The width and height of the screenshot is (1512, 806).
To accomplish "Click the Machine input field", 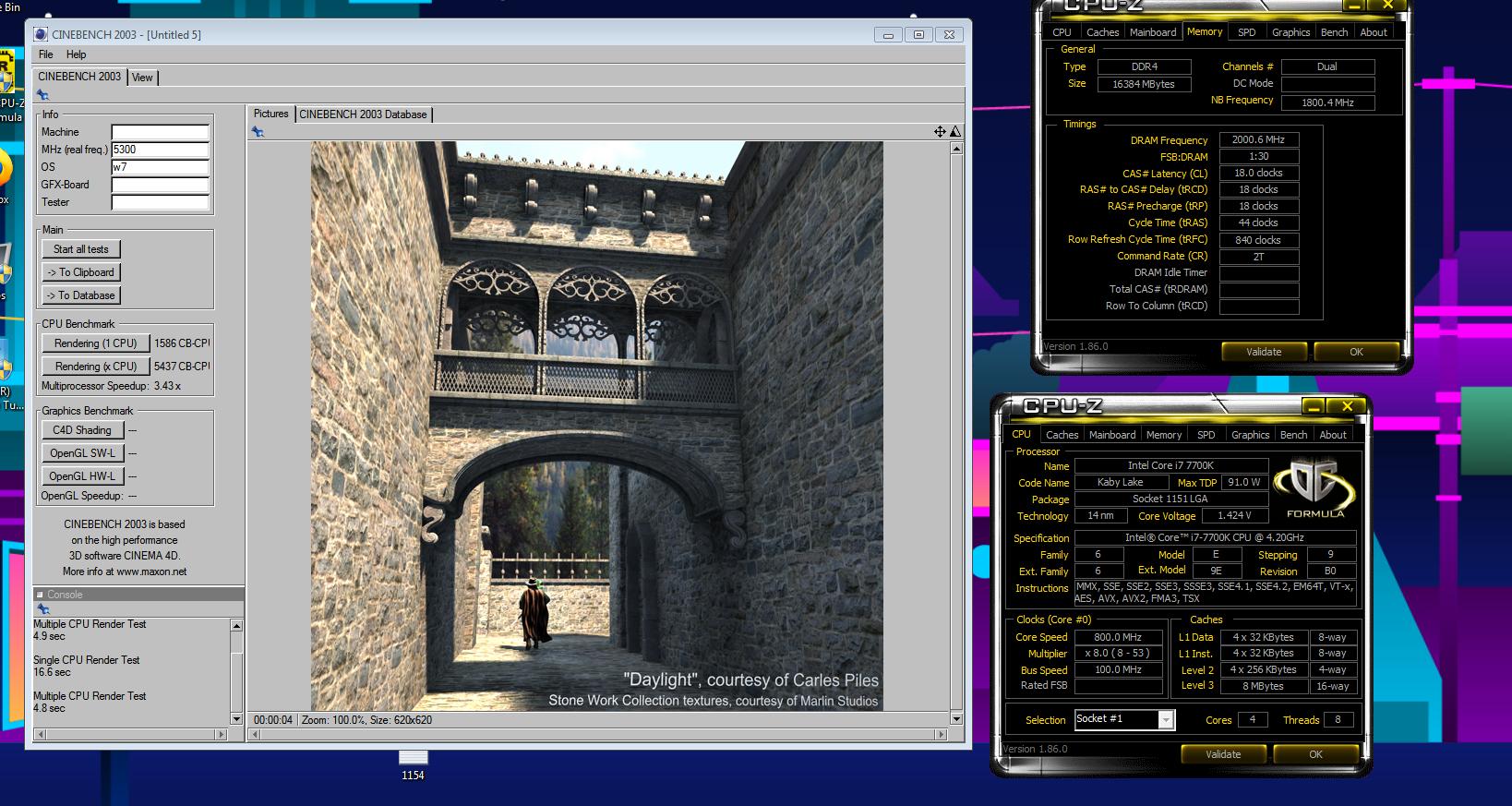I will coord(161,132).
